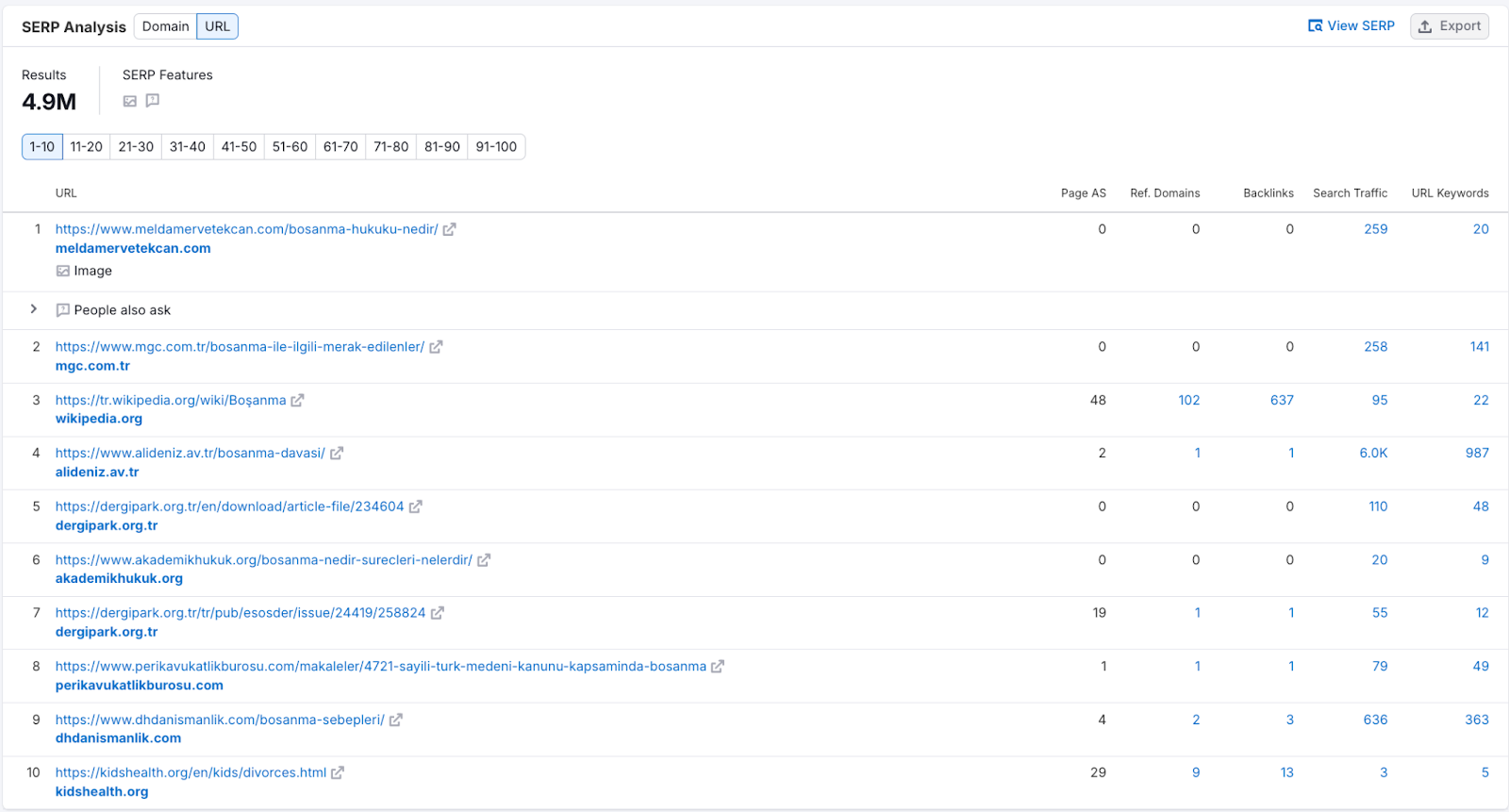Image resolution: width=1509 pixels, height=812 pixels.
Task: Select results range 51-60
Action: point(290,147)
